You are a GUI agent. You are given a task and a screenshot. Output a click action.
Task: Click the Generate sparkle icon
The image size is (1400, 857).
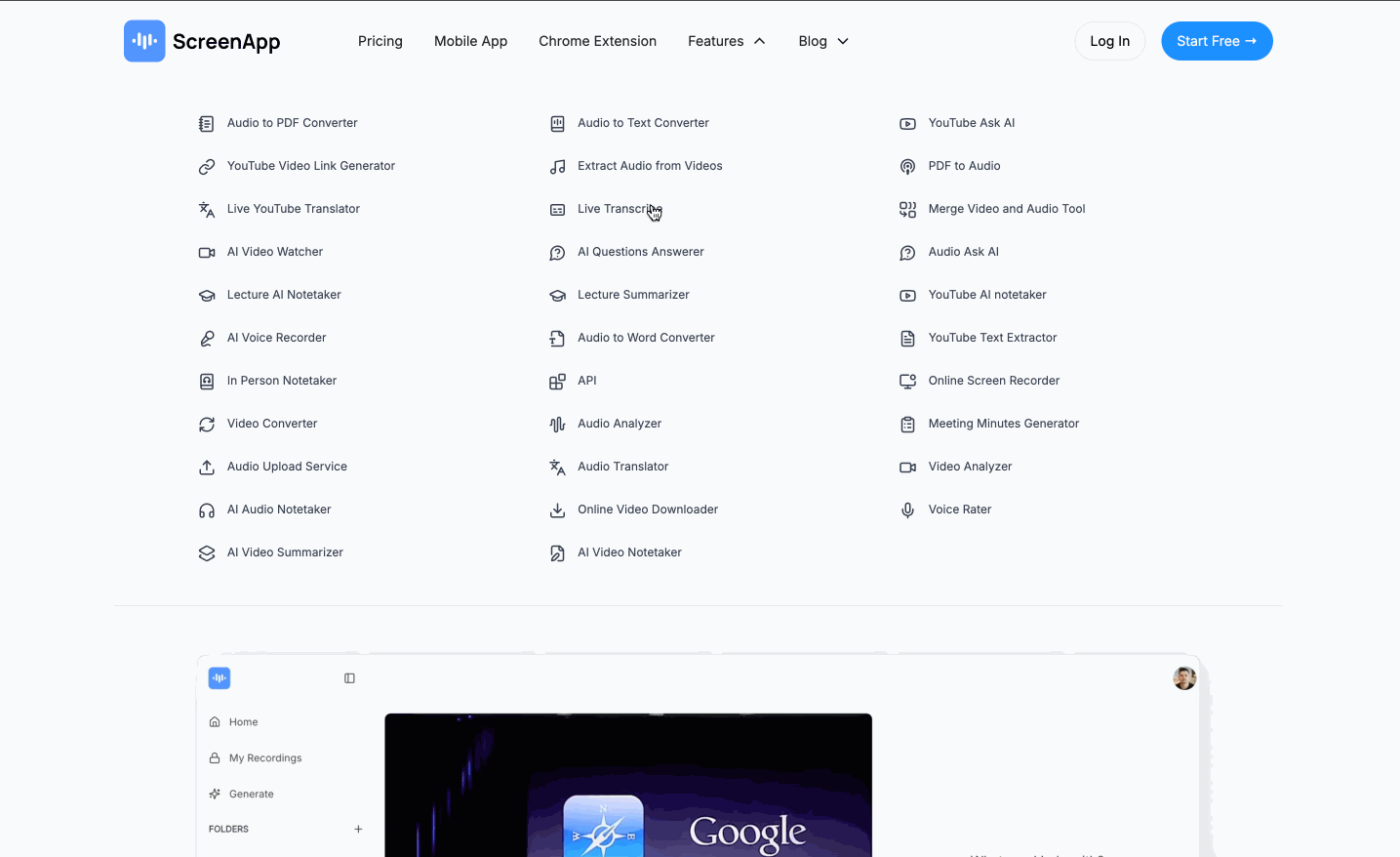pos(215,794)
